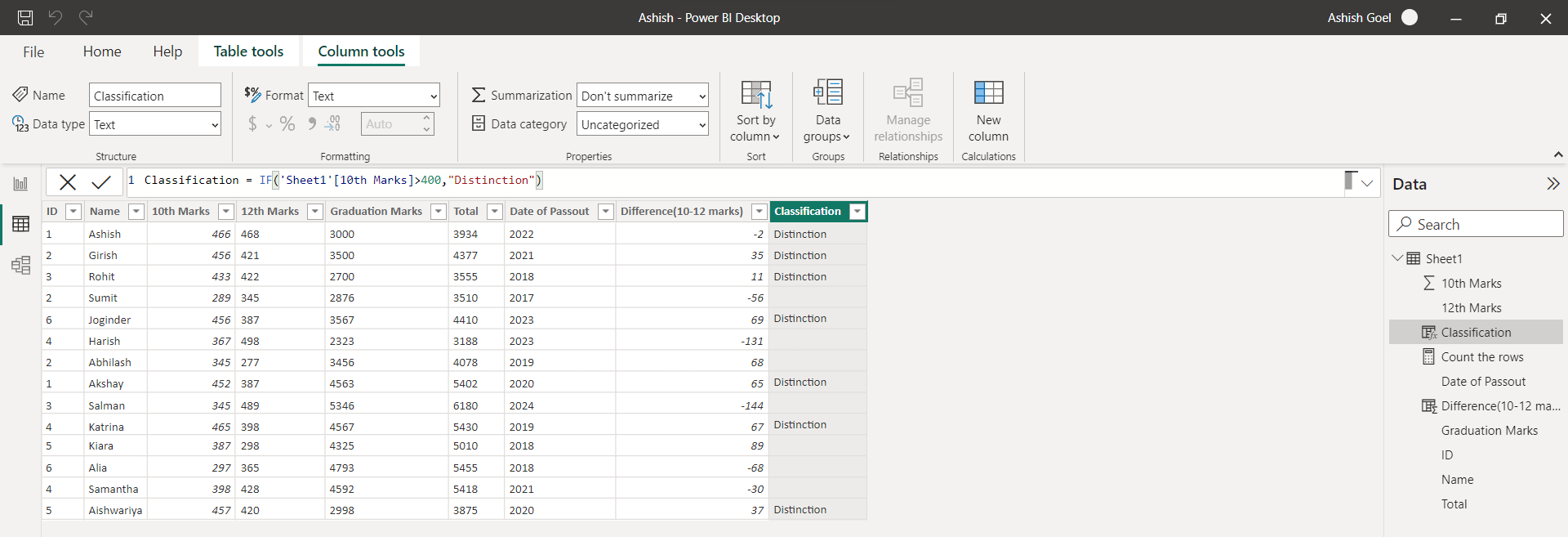
Task: Open the Report view from left sidebar
Action: tap(20, 184)
